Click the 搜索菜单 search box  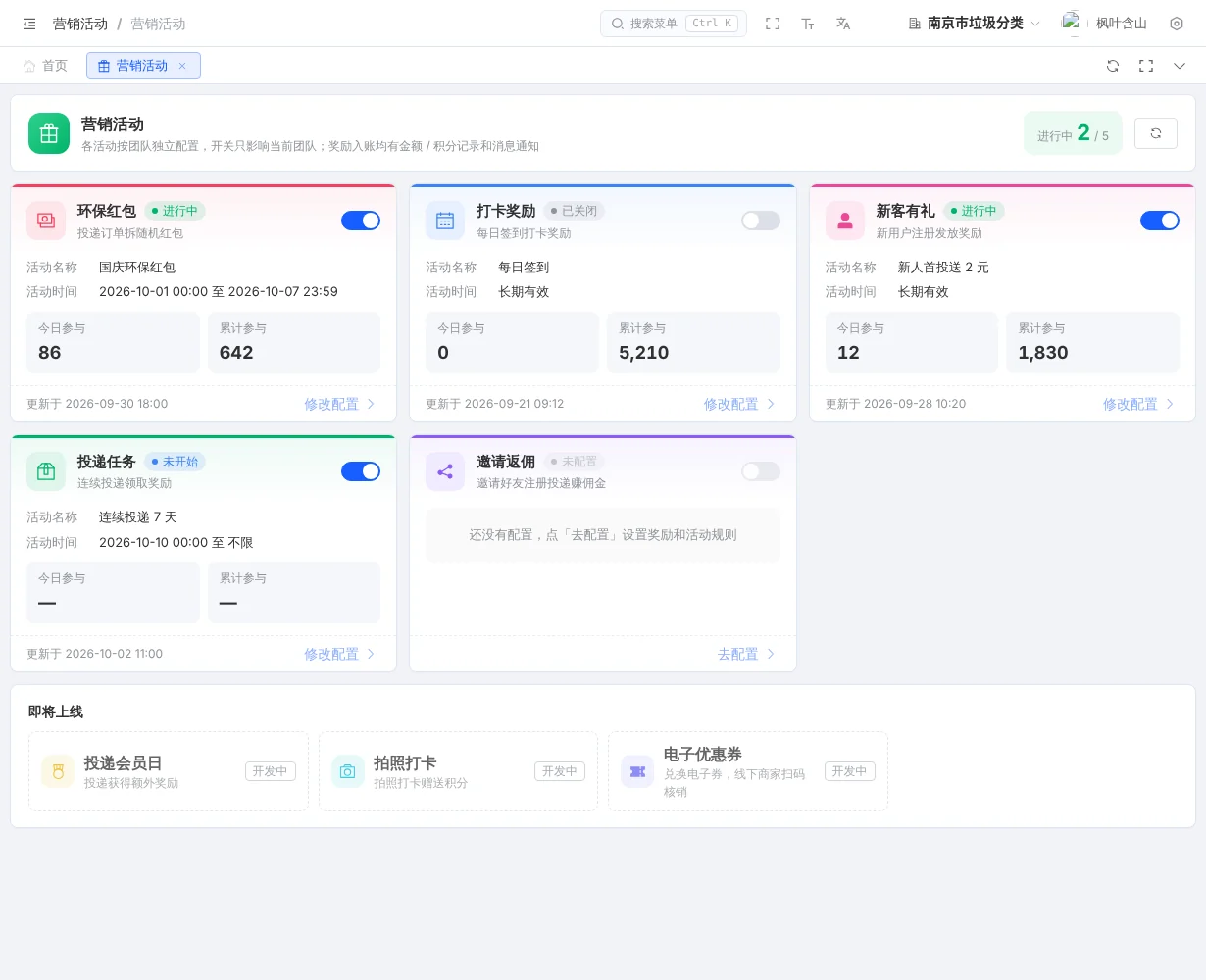[674, 24]
